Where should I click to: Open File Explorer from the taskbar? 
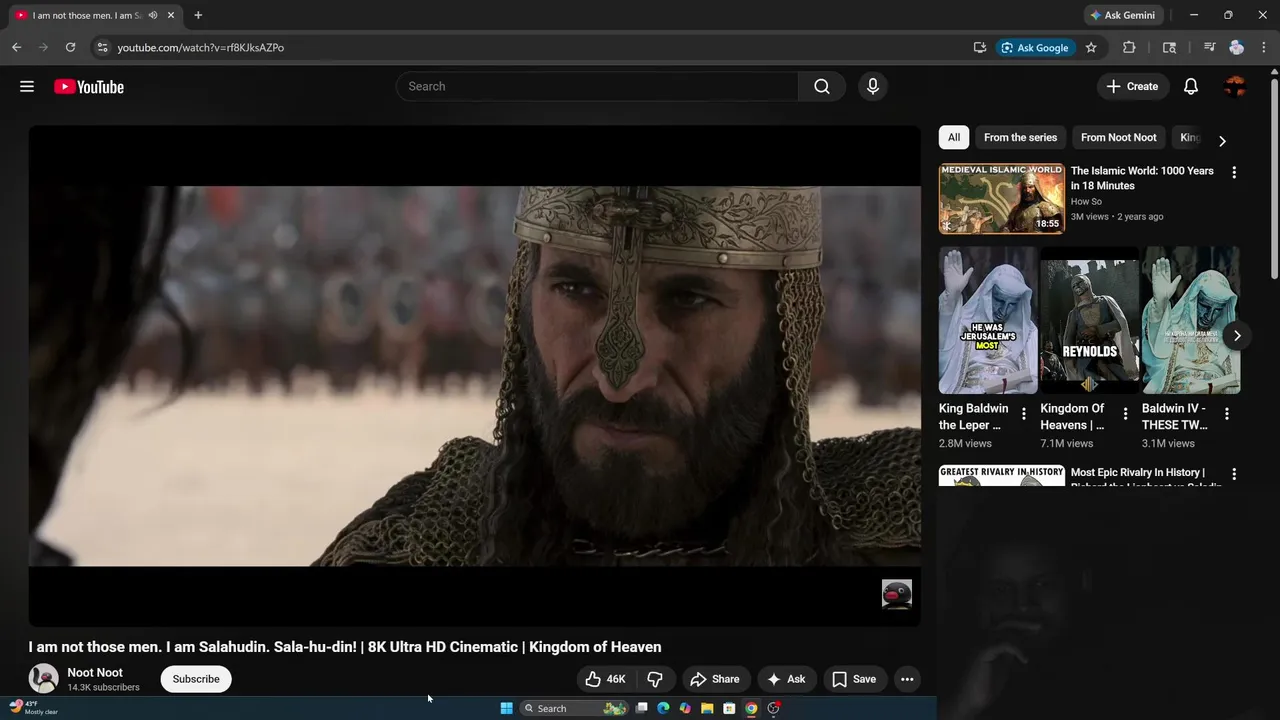pyautogui.click(x=707, y=708)
